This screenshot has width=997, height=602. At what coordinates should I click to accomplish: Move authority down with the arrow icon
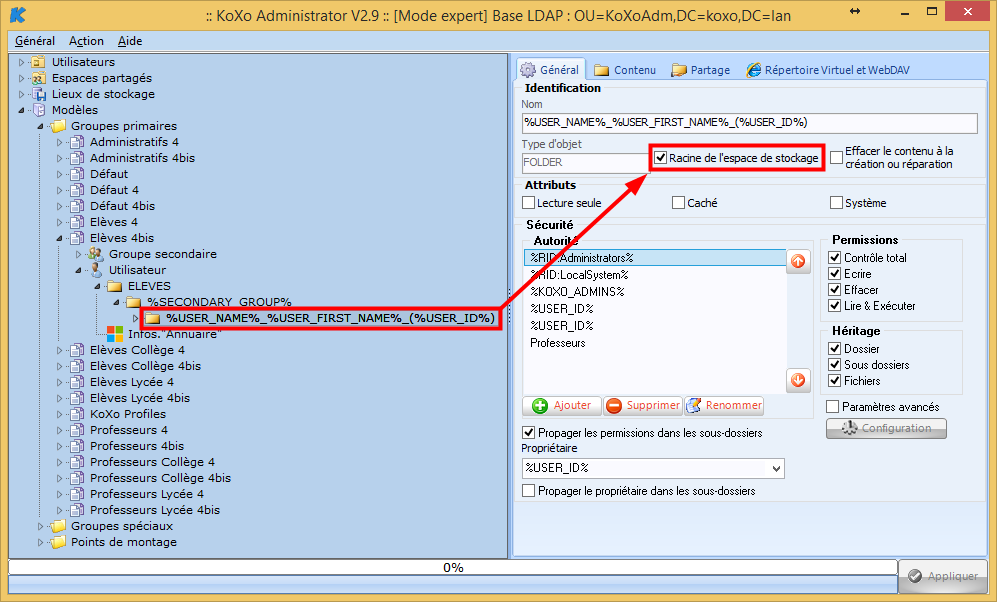pyautogui.click(x=798, y=380)
